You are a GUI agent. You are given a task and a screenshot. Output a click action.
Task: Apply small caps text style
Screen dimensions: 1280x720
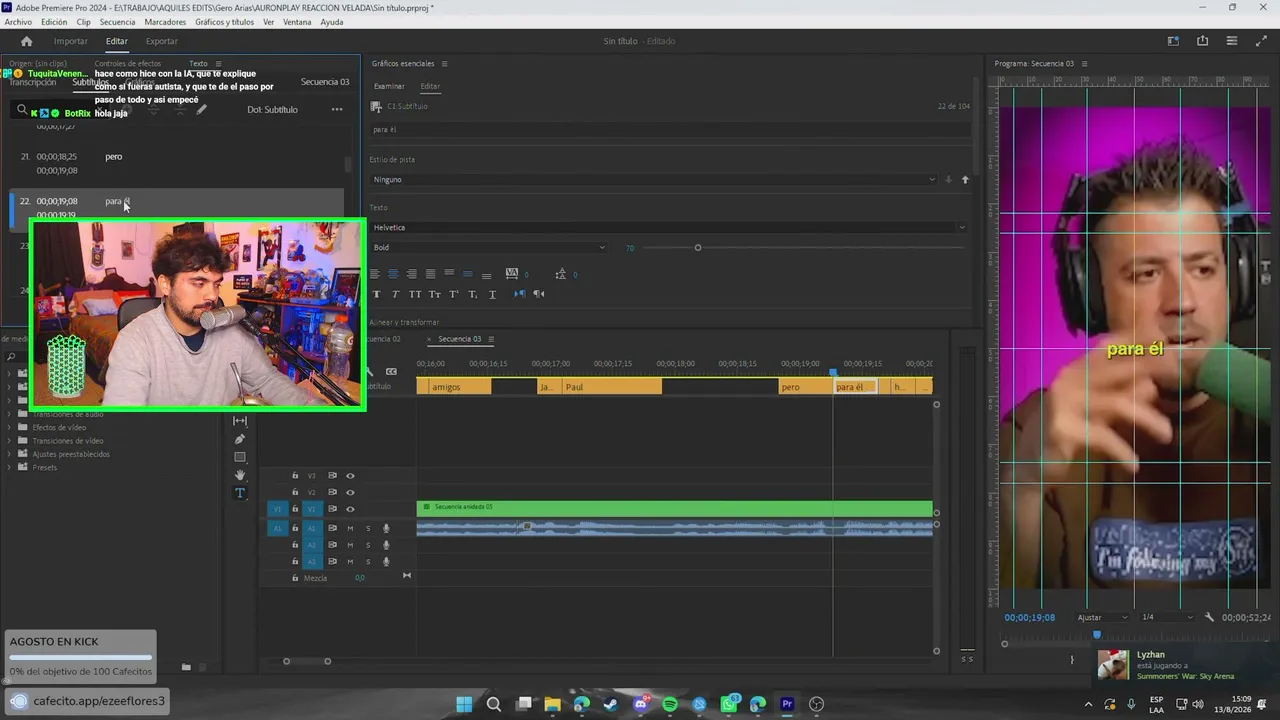tap(434, 294)
